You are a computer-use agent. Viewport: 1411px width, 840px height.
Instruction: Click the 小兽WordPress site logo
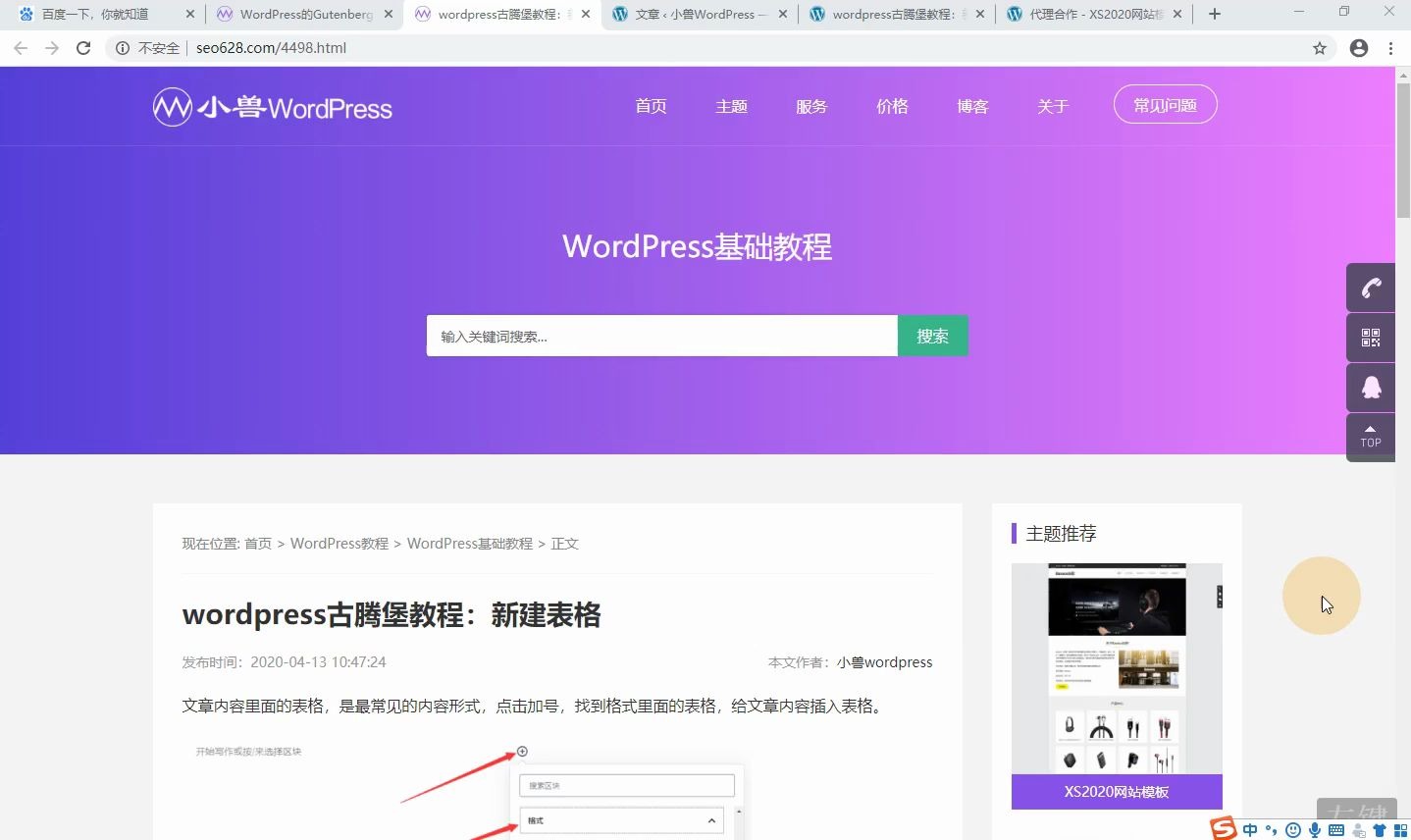272,107
